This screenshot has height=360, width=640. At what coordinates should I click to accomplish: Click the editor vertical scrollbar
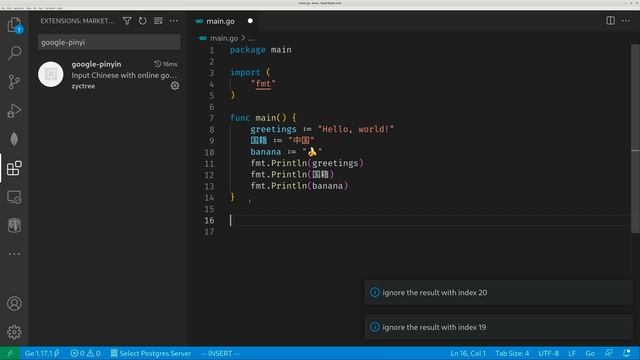(636, 139)
